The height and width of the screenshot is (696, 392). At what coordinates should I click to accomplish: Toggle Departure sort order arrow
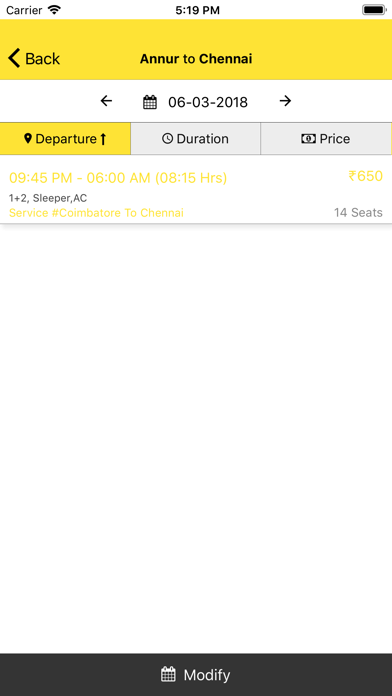coord(103,139)
